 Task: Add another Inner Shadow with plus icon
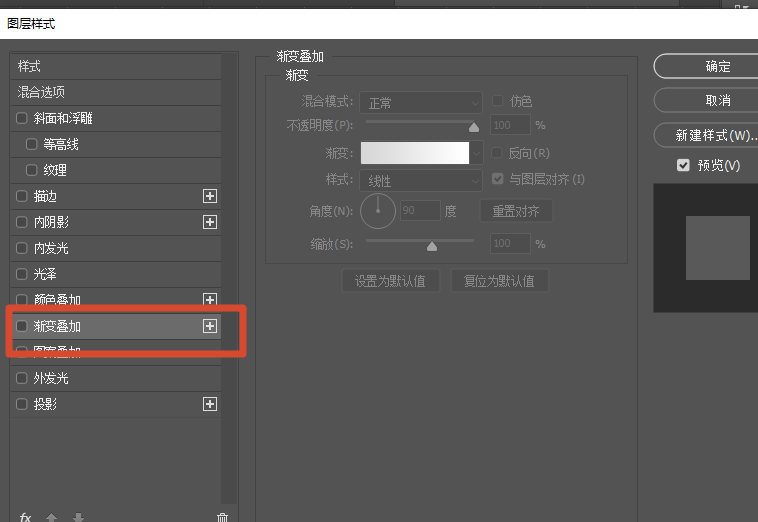coord(210,222)
